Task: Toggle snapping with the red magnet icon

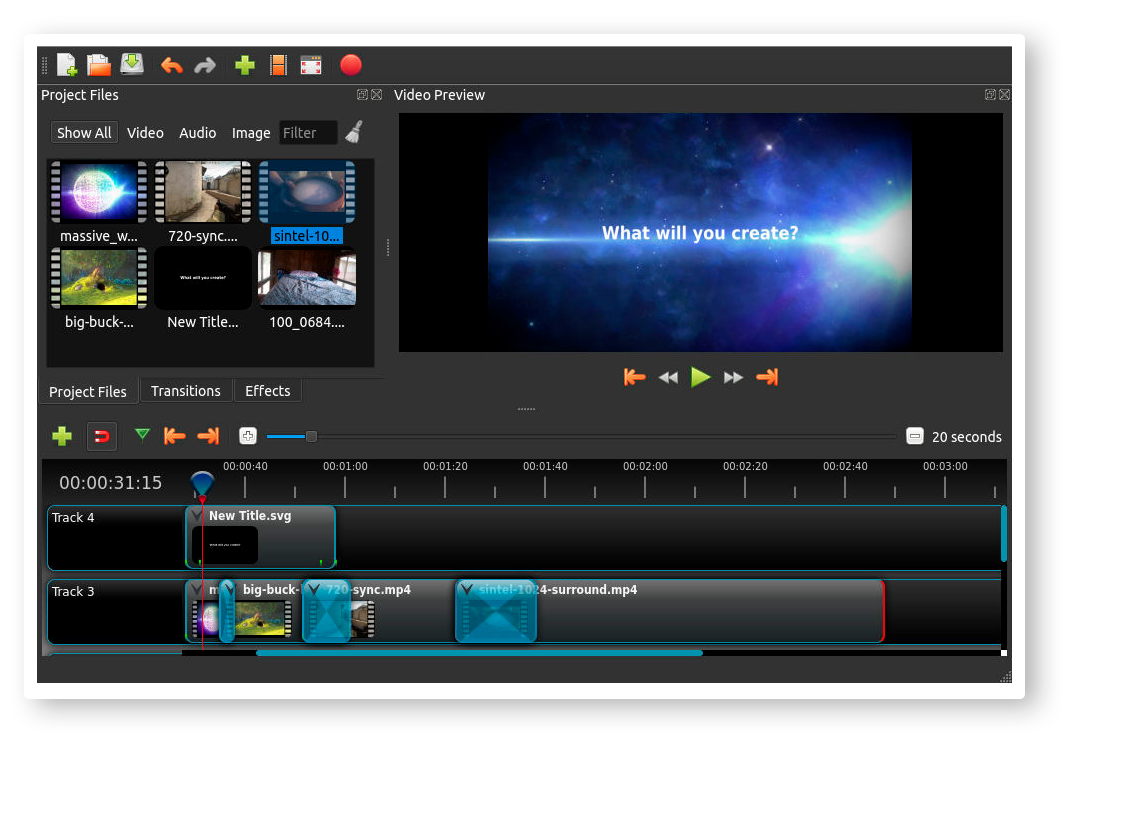Action: tap(102, 437)
